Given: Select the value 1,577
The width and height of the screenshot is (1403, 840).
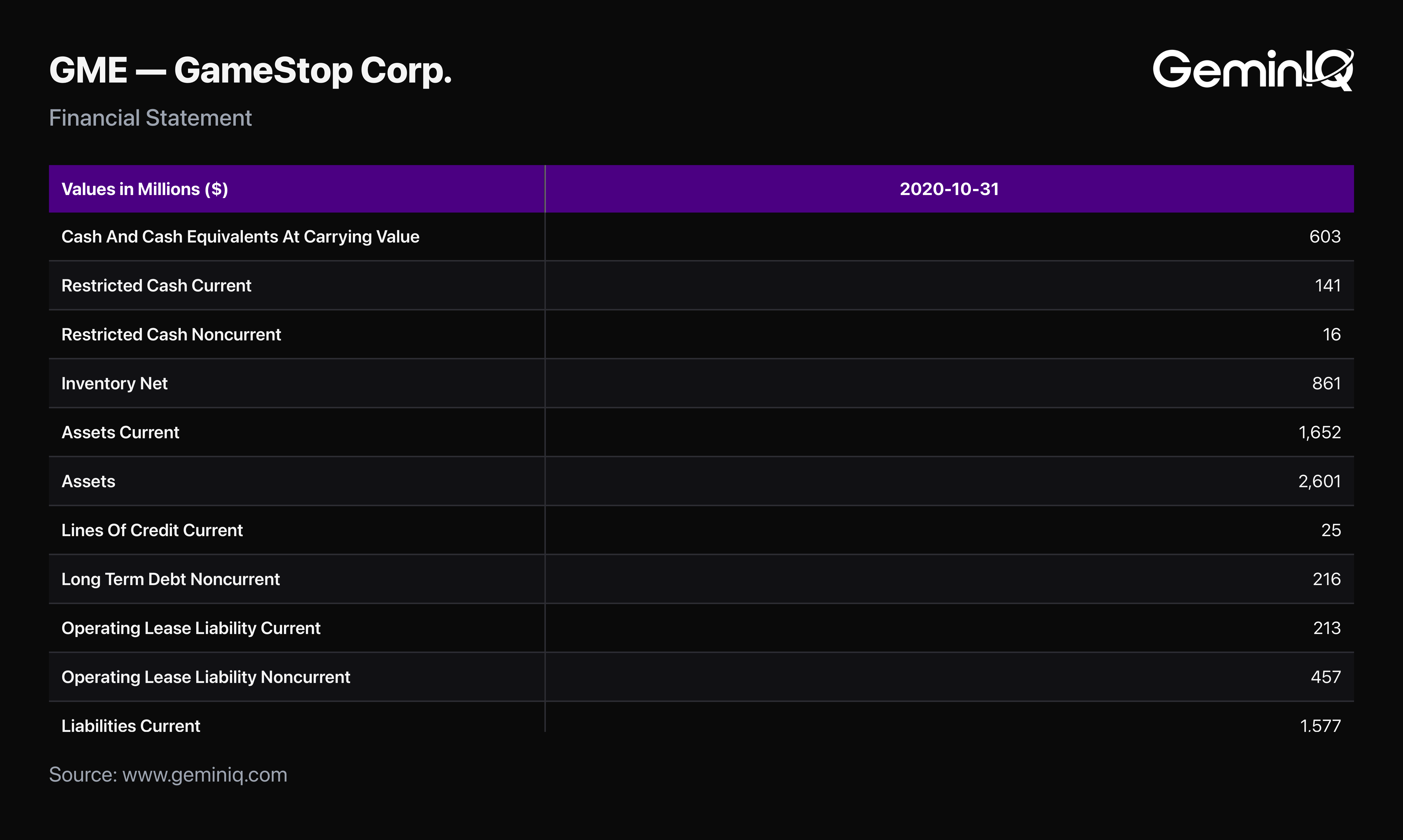Looking at the screenshot, I should point(1320,726).
